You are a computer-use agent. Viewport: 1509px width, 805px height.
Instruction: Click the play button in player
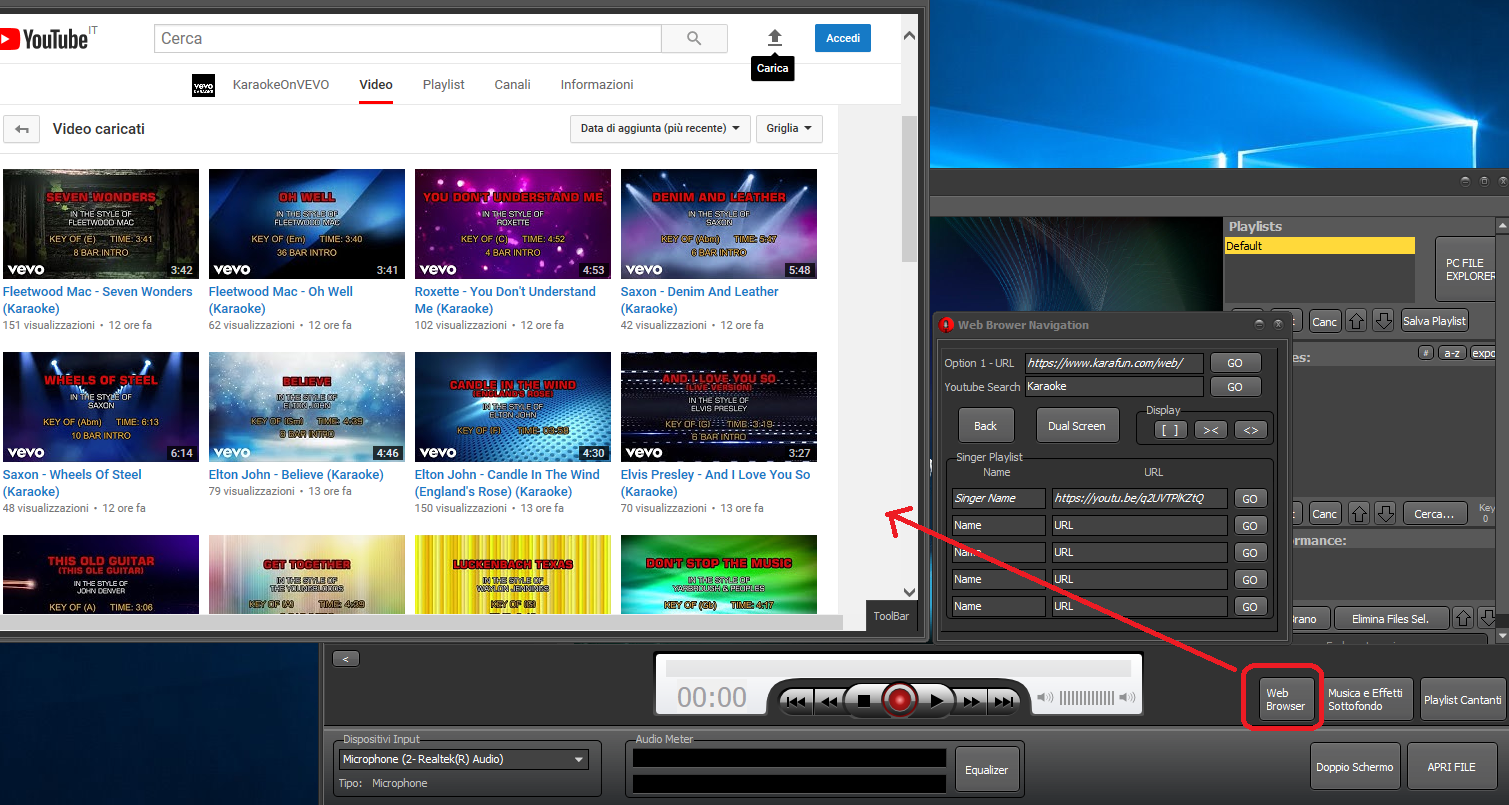click(936, 701)
